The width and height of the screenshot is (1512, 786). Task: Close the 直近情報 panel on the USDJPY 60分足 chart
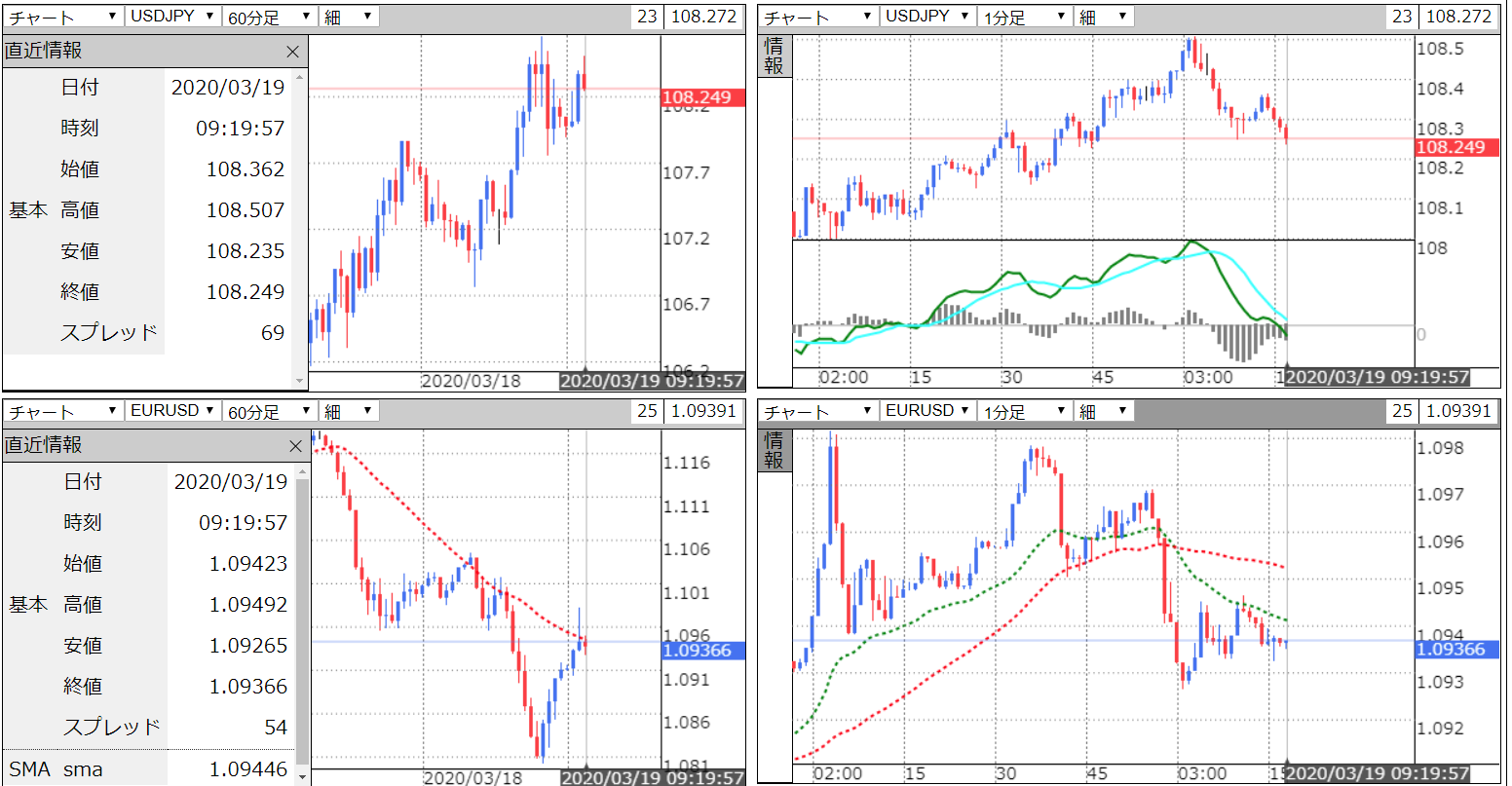[x=293, y=52]
